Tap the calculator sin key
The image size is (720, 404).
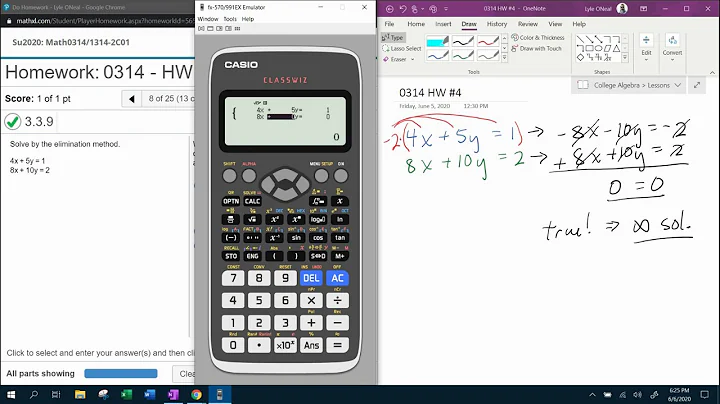tap(296, 238)
